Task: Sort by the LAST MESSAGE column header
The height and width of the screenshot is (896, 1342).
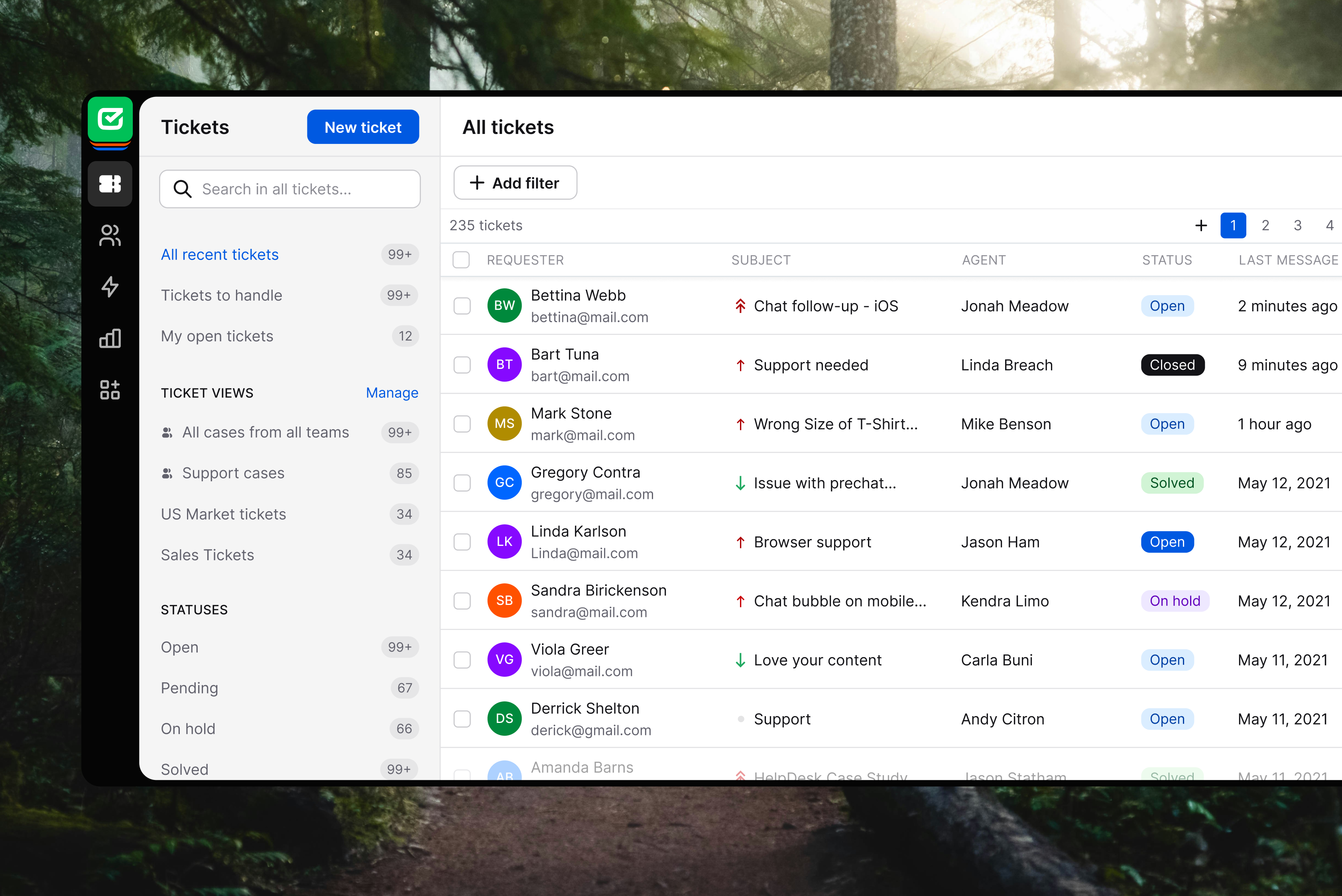Action: coord(1288,260)
